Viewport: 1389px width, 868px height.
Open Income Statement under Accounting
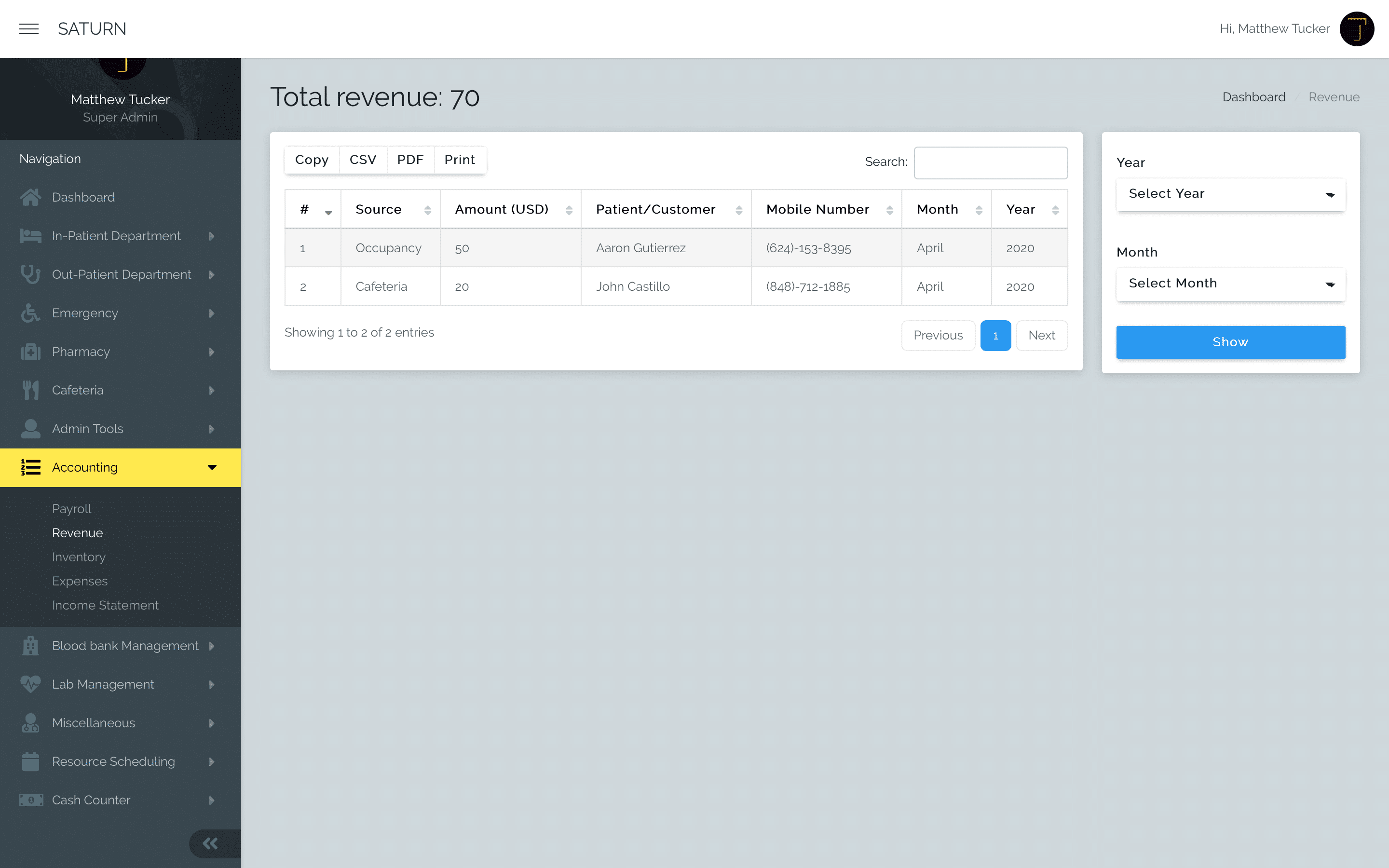[x=105, y=605]
